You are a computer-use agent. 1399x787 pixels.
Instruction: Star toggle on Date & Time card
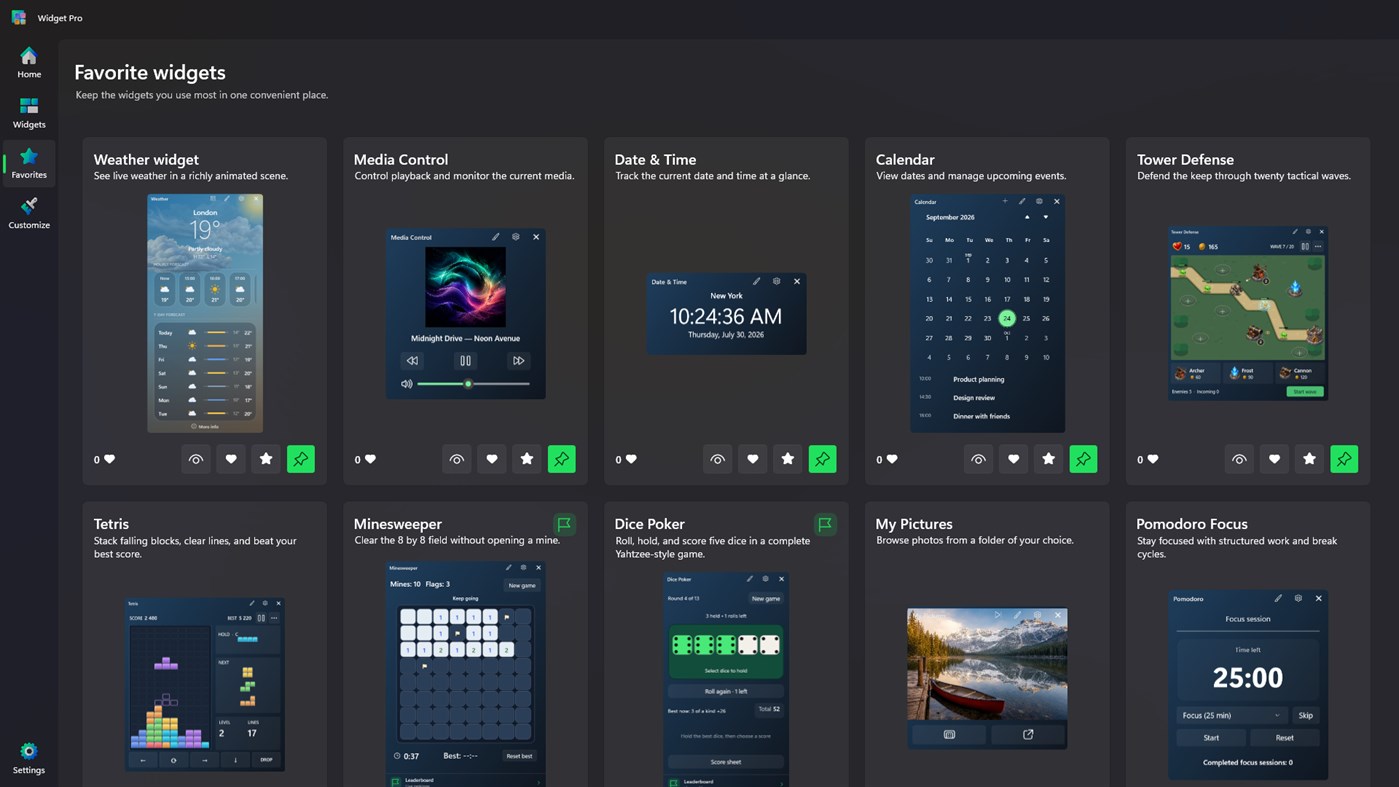(x=788, y=459)
